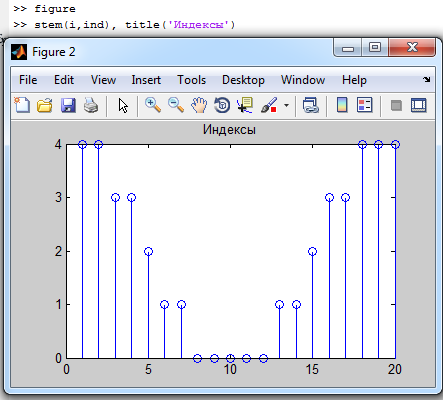The image size is (443, 400).
Task: Click the Hide Plot Tools icon
Action: tap(396, 106)
